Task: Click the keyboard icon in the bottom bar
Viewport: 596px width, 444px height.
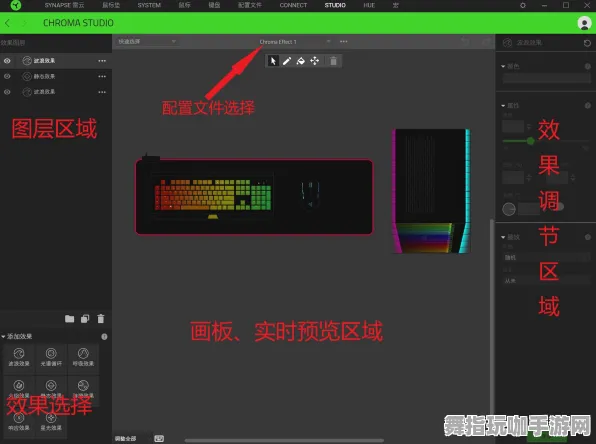Action: (159, 438)
